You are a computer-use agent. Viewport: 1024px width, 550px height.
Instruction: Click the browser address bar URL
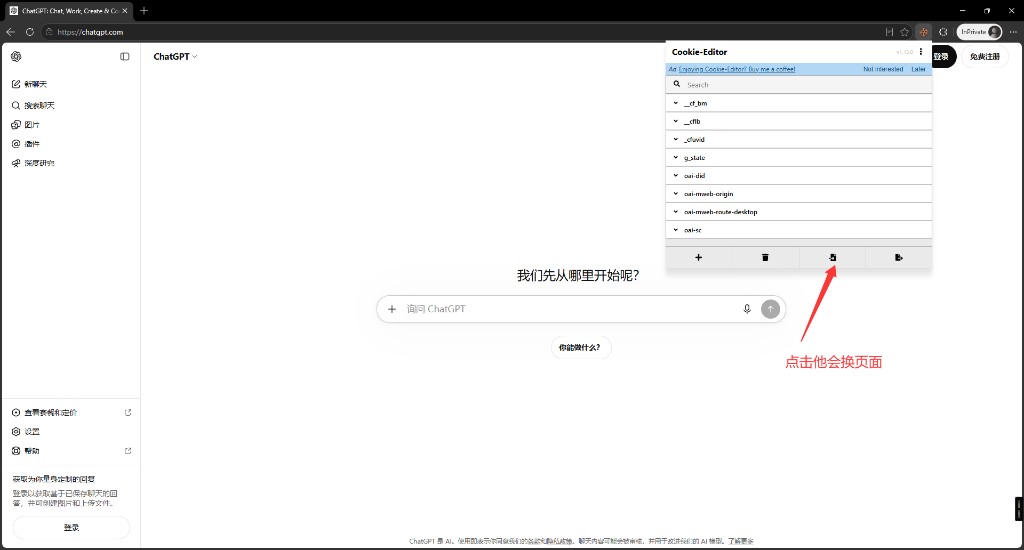click(x=90, y=32)
